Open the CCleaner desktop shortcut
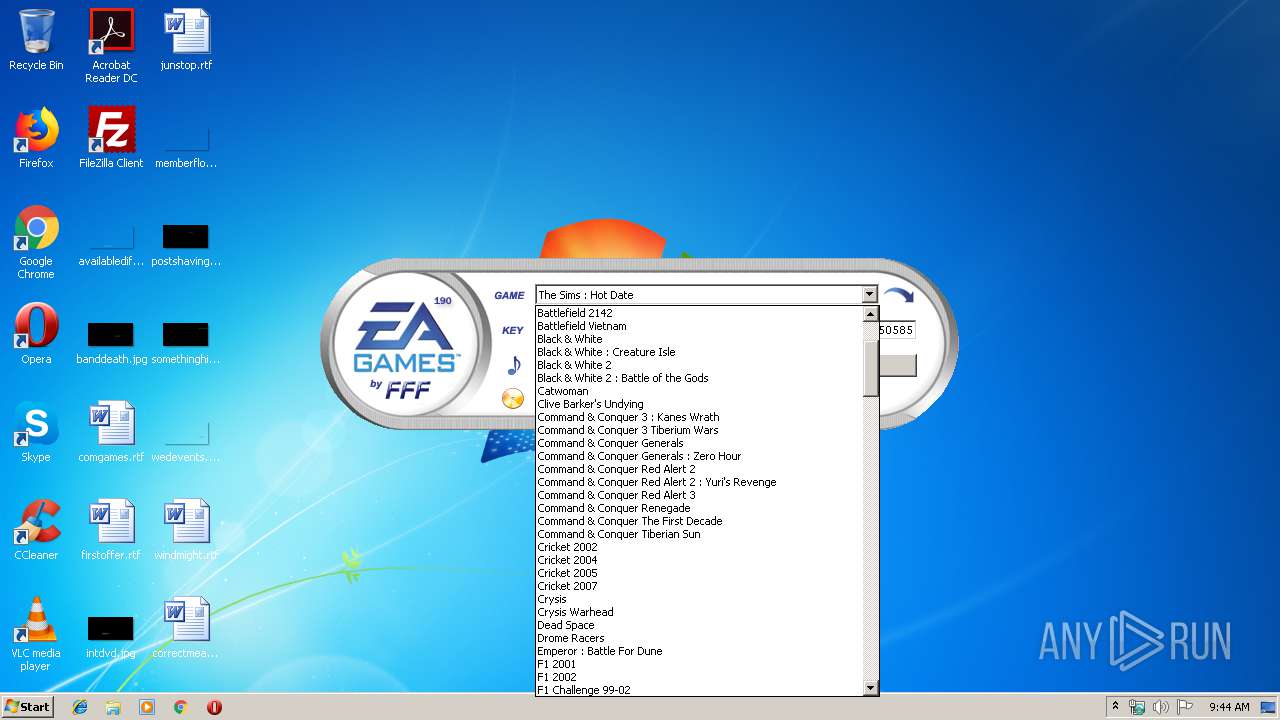The image size is (1280, 720). [x=36, y=530]
